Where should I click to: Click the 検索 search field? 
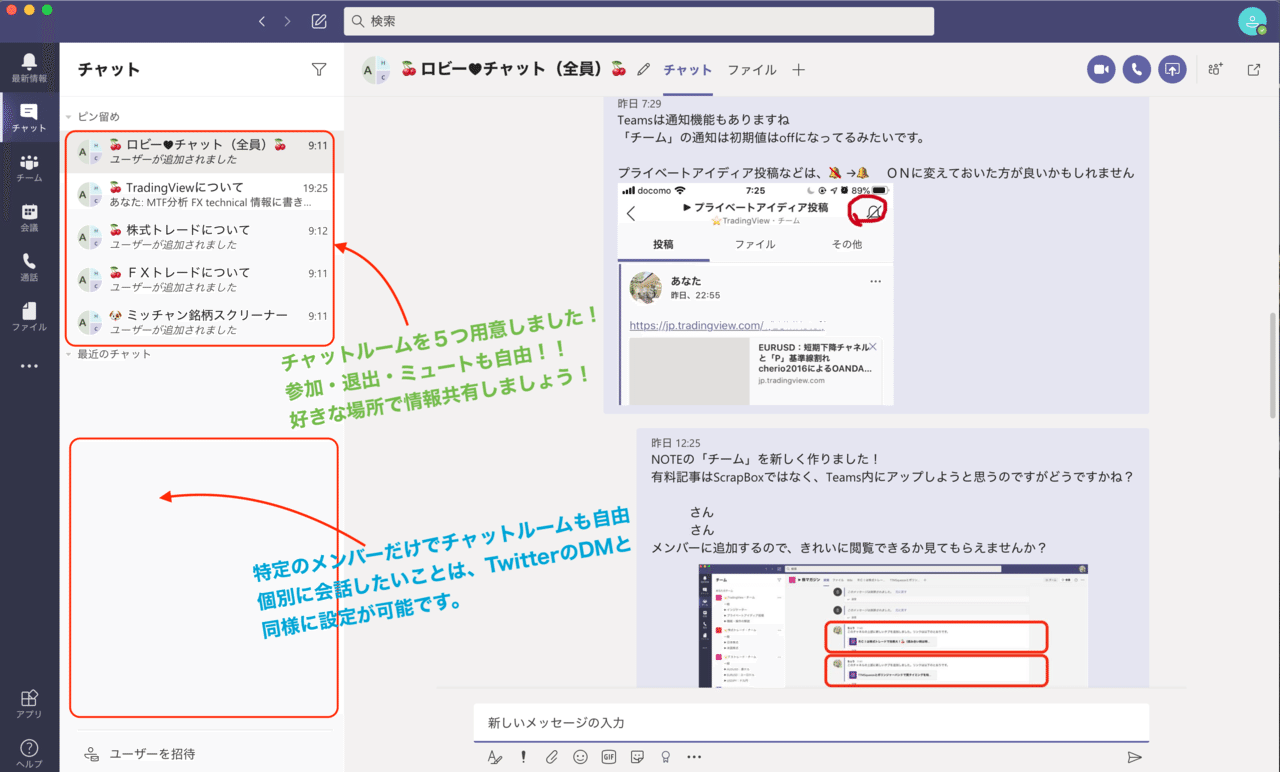click(x=639, y=21)
